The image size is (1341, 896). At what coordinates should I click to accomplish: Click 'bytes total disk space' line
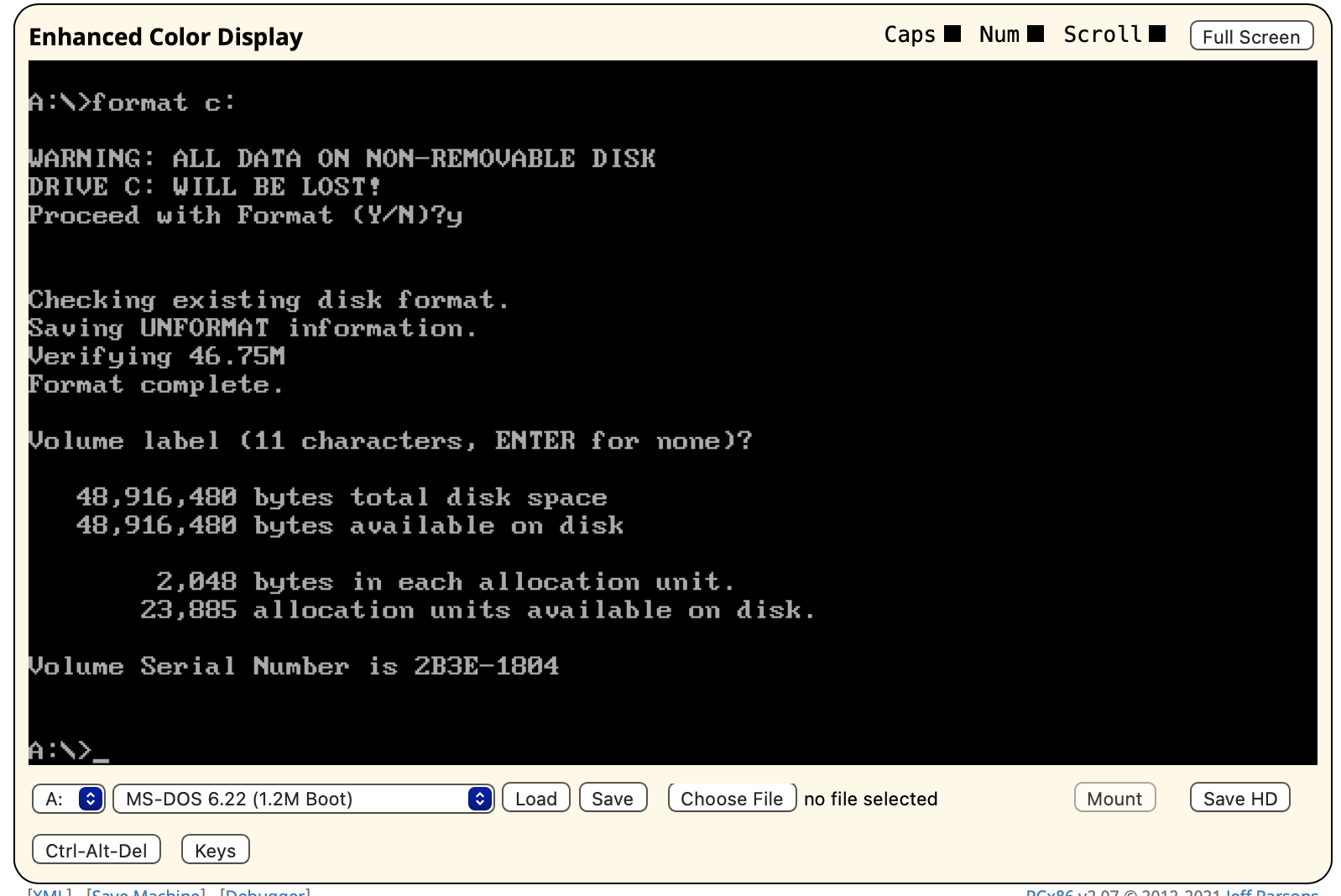pyautogui.click(x=342, y=497)
